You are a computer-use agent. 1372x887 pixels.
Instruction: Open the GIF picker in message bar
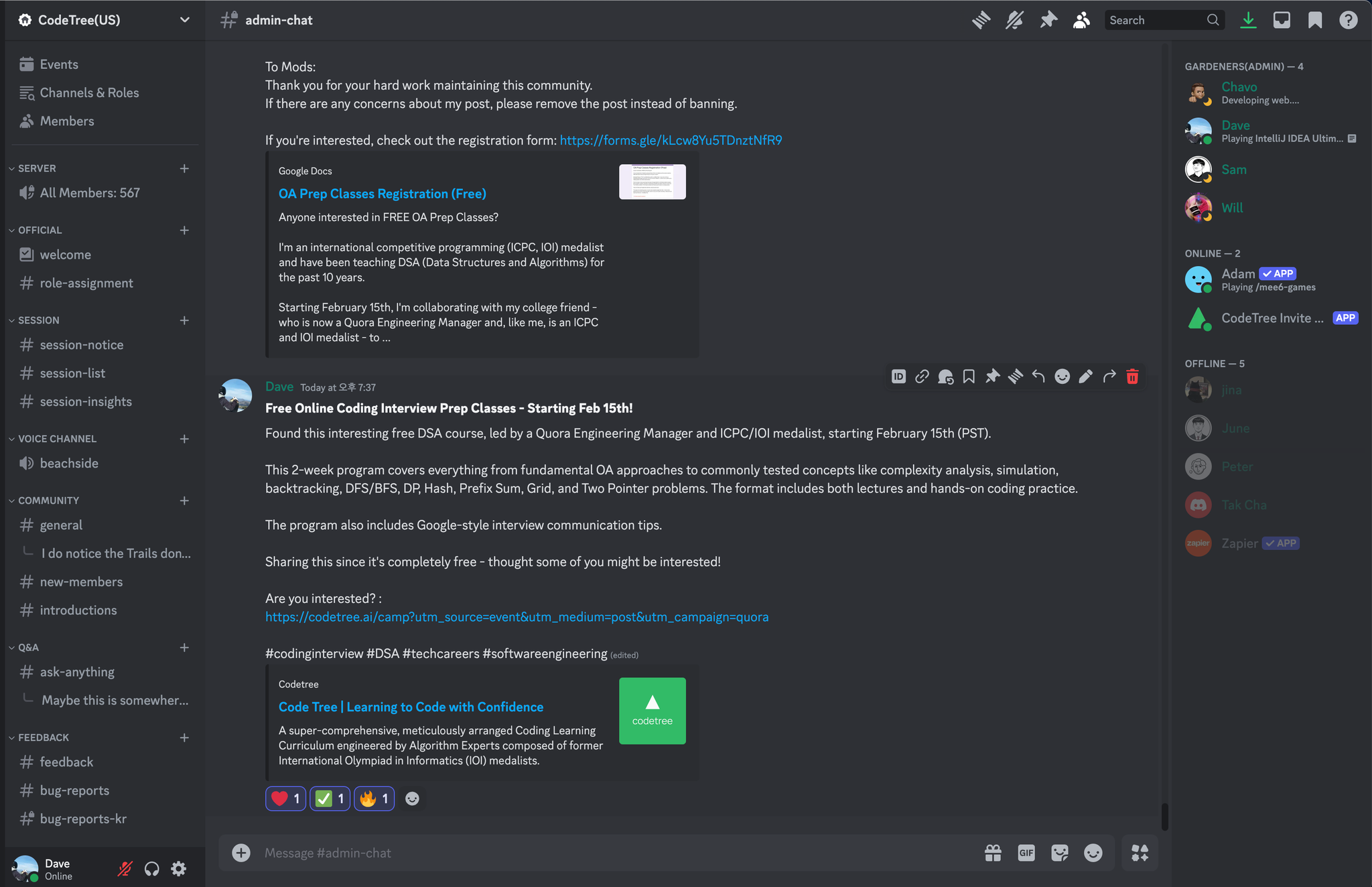[1026, 853]
